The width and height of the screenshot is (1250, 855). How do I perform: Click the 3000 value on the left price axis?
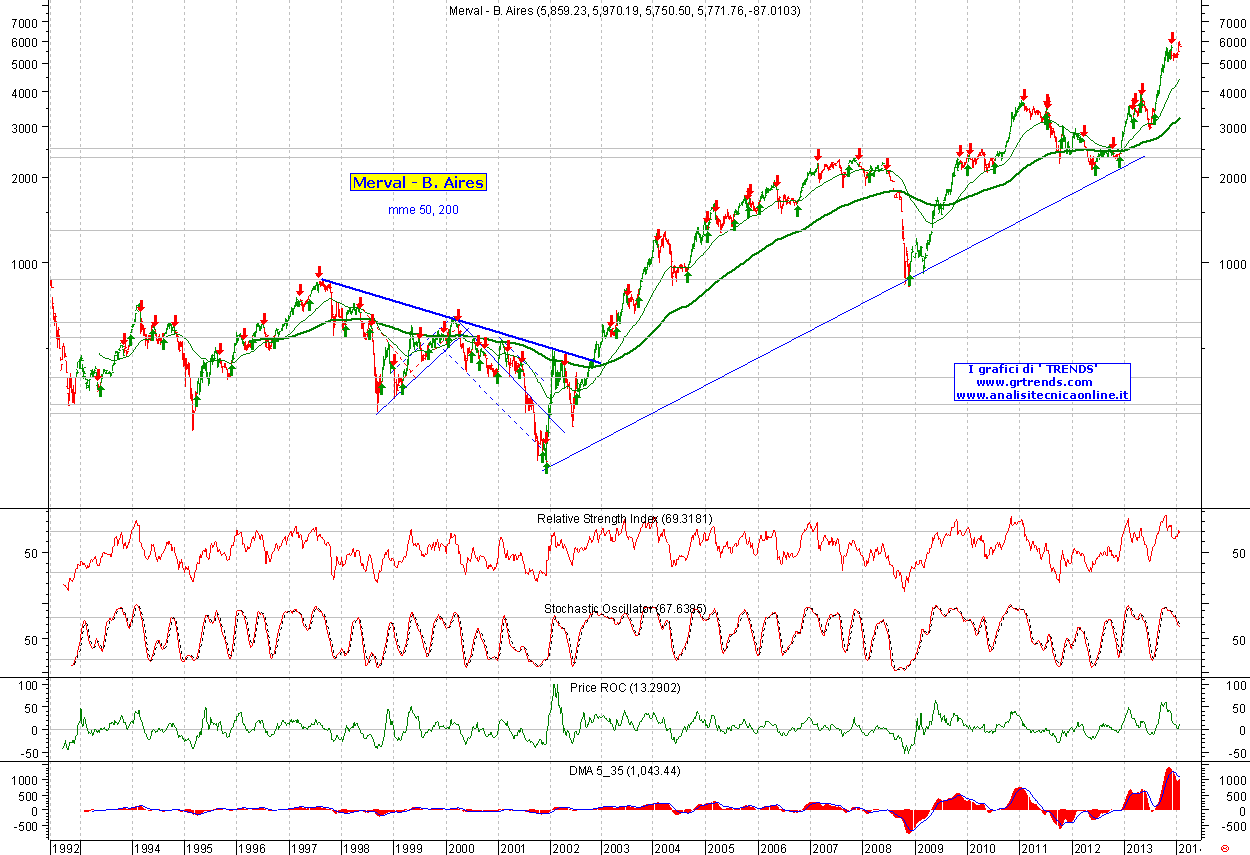pos(27,128)
